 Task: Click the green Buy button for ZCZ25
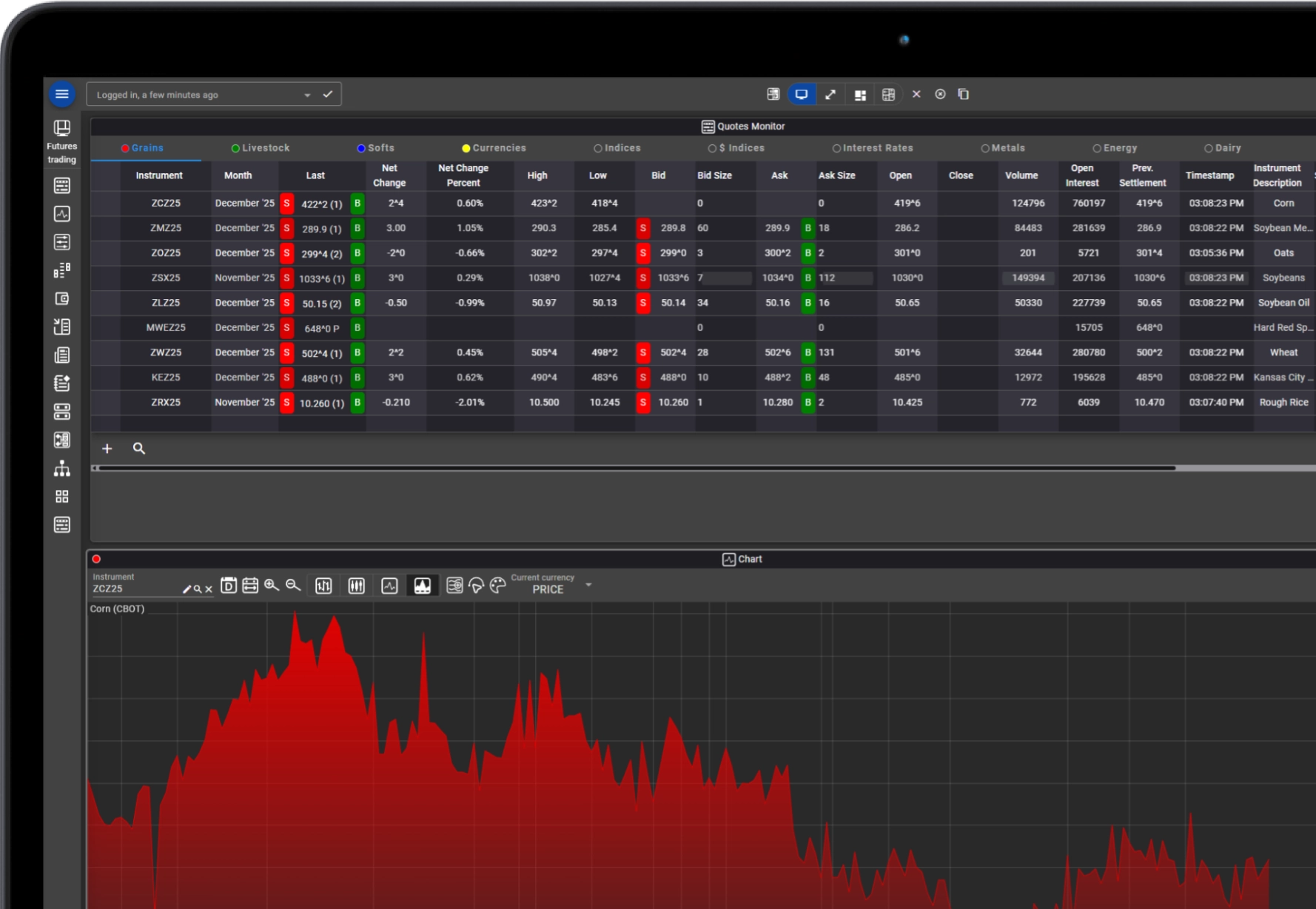point(357,204)
